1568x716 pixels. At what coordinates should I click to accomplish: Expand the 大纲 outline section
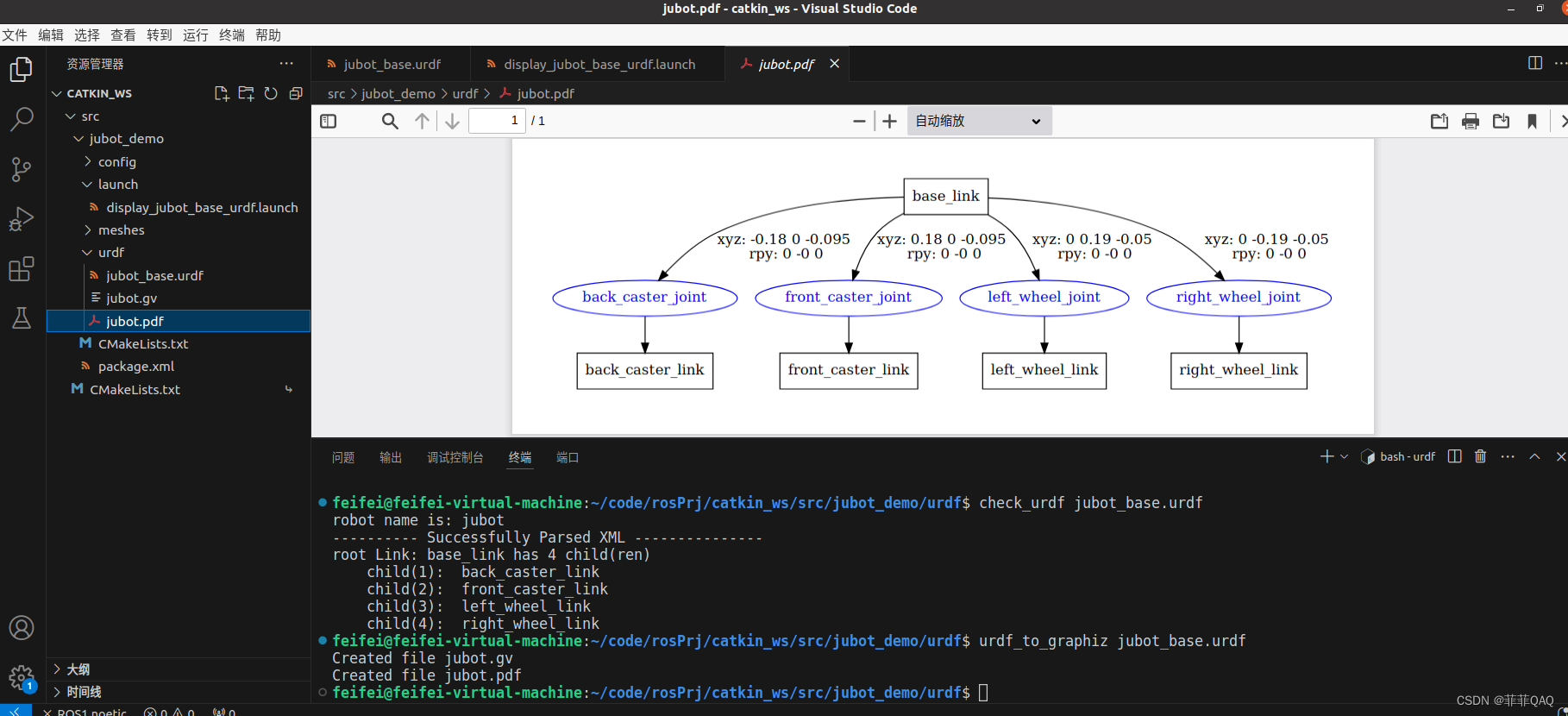coord(178,669)
